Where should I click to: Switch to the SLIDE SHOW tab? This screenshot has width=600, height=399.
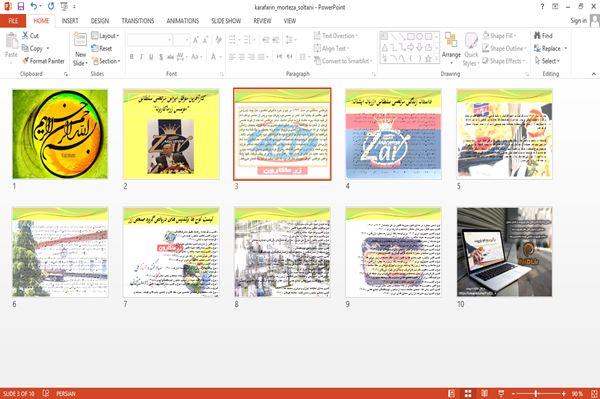226,21
